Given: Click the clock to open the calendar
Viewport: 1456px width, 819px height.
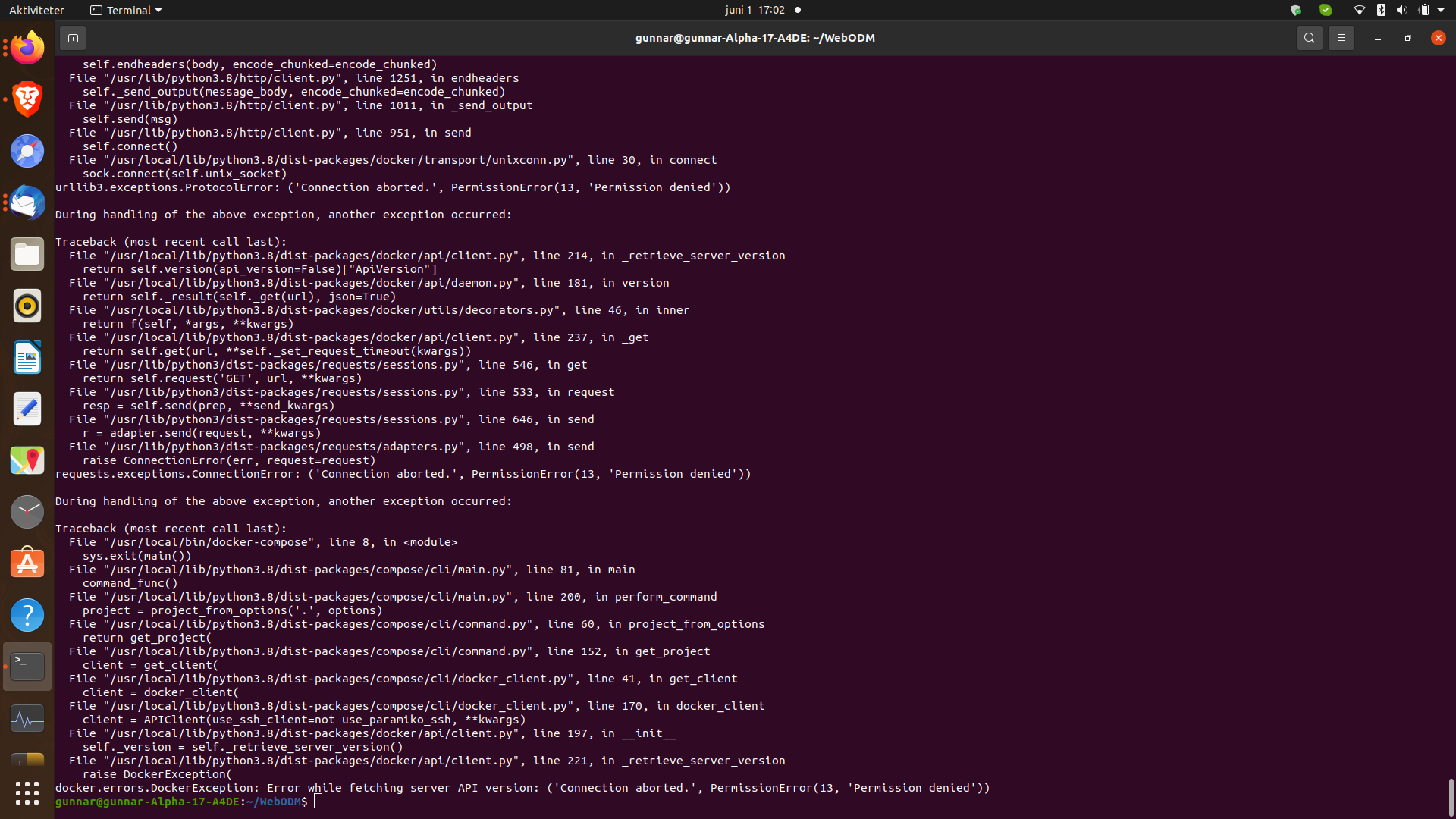Looking at the screenshot, I should 755,10.
